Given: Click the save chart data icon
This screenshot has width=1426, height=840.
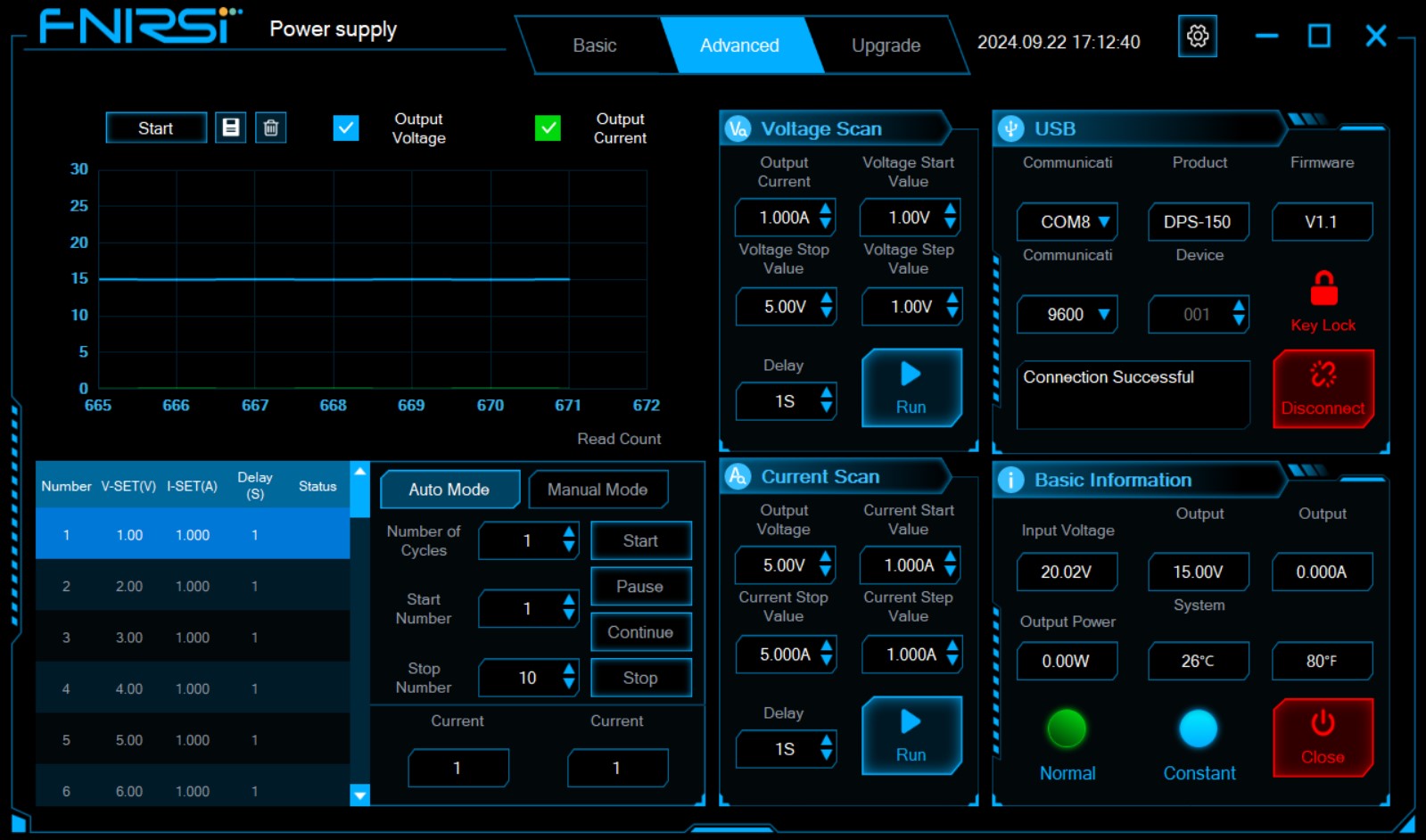Looking at the screenshot, I should coord(230,128).
